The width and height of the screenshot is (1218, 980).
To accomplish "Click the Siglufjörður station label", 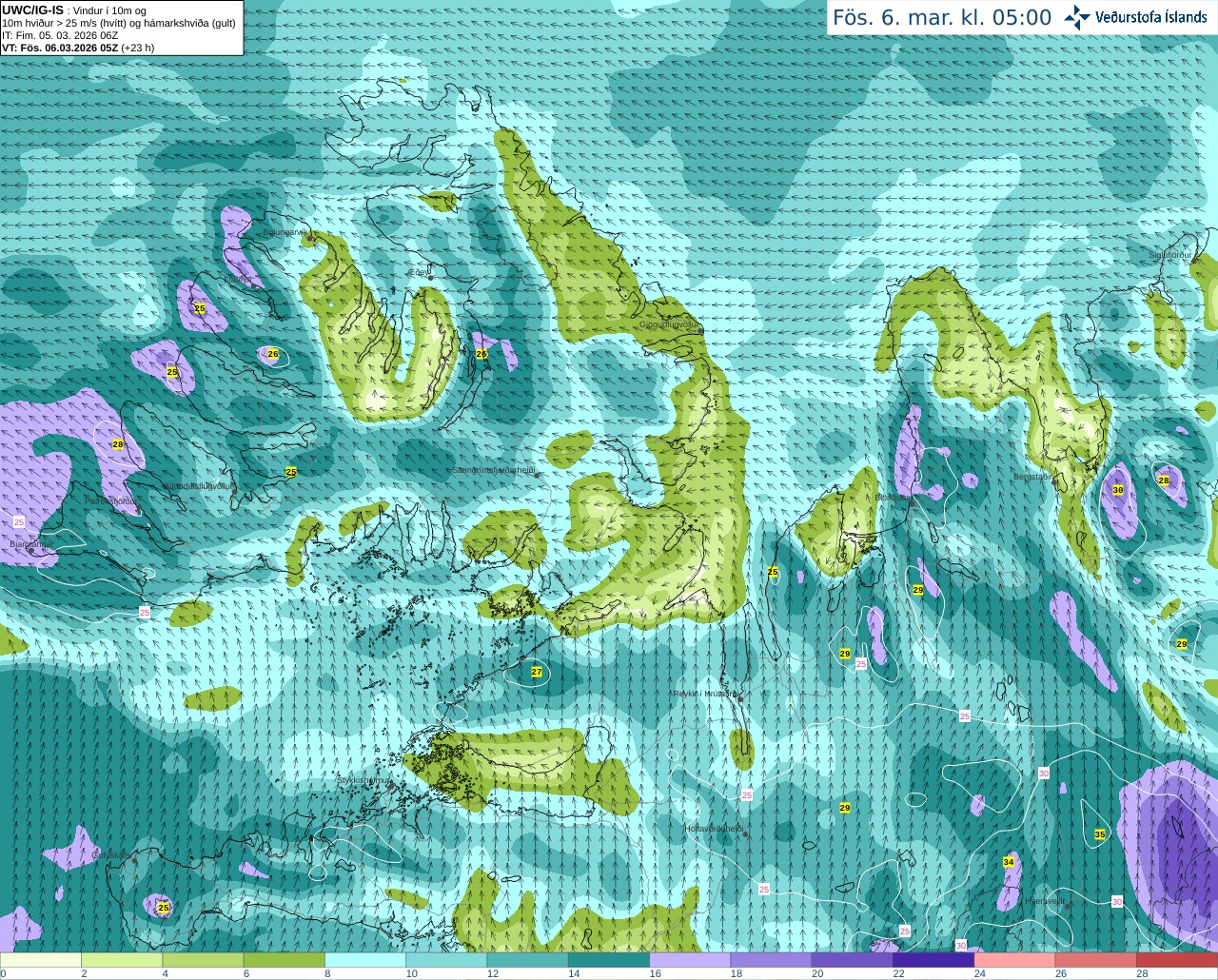I will click(x=1170, y=255).
